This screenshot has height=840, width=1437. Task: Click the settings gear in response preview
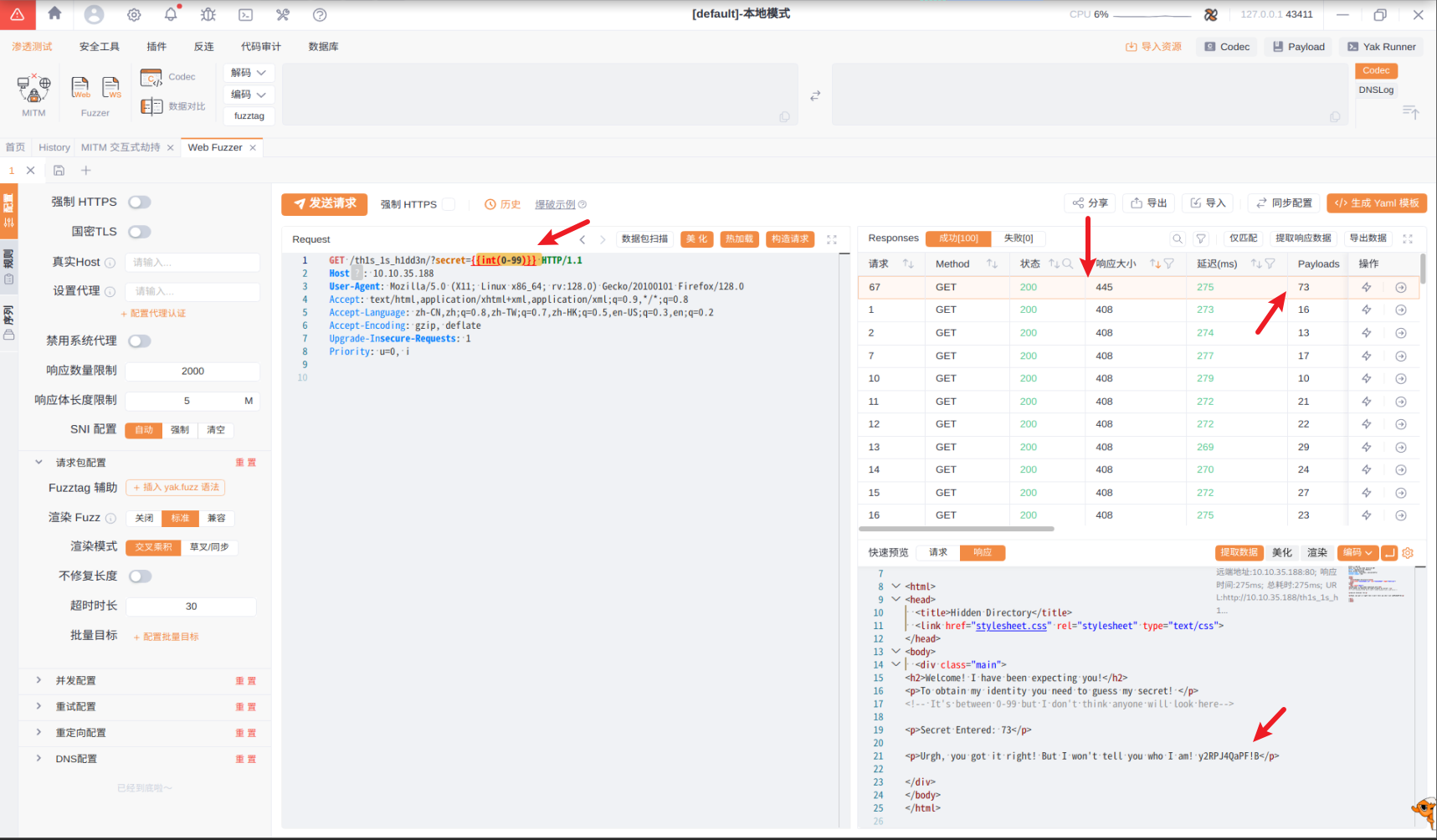point(1408,553)
